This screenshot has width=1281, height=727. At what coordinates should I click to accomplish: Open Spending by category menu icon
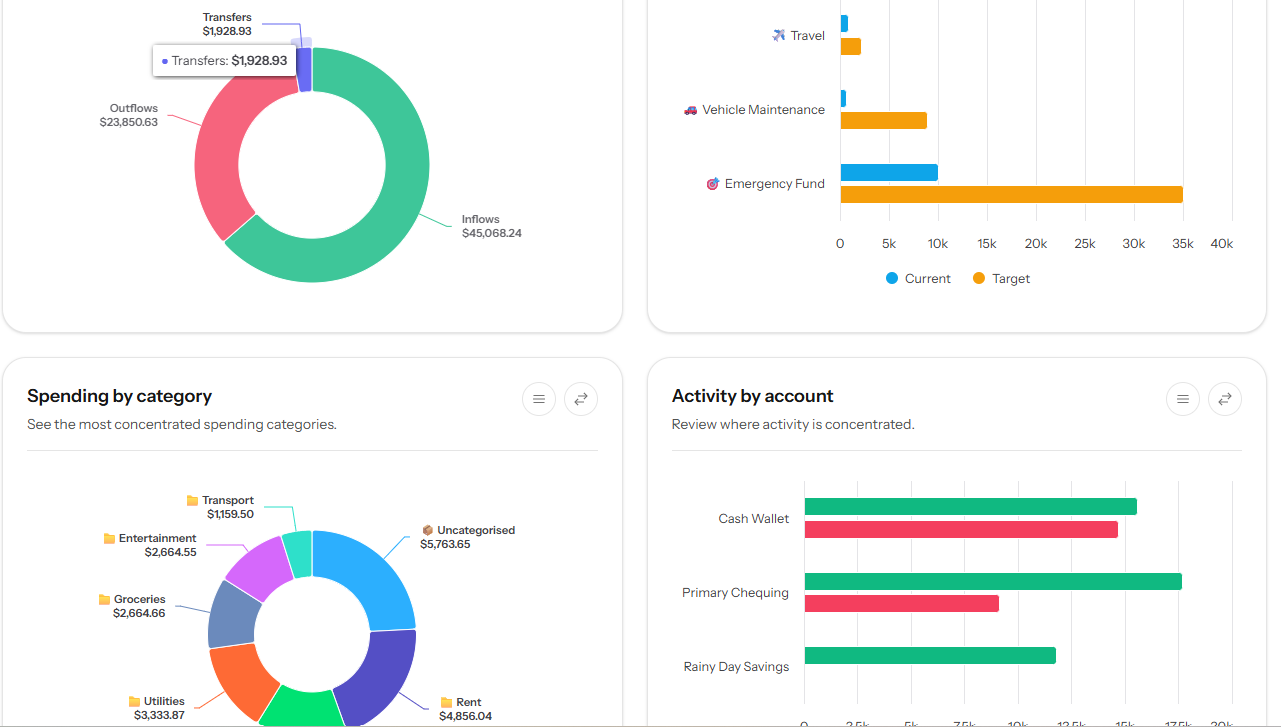coord(539,399)
